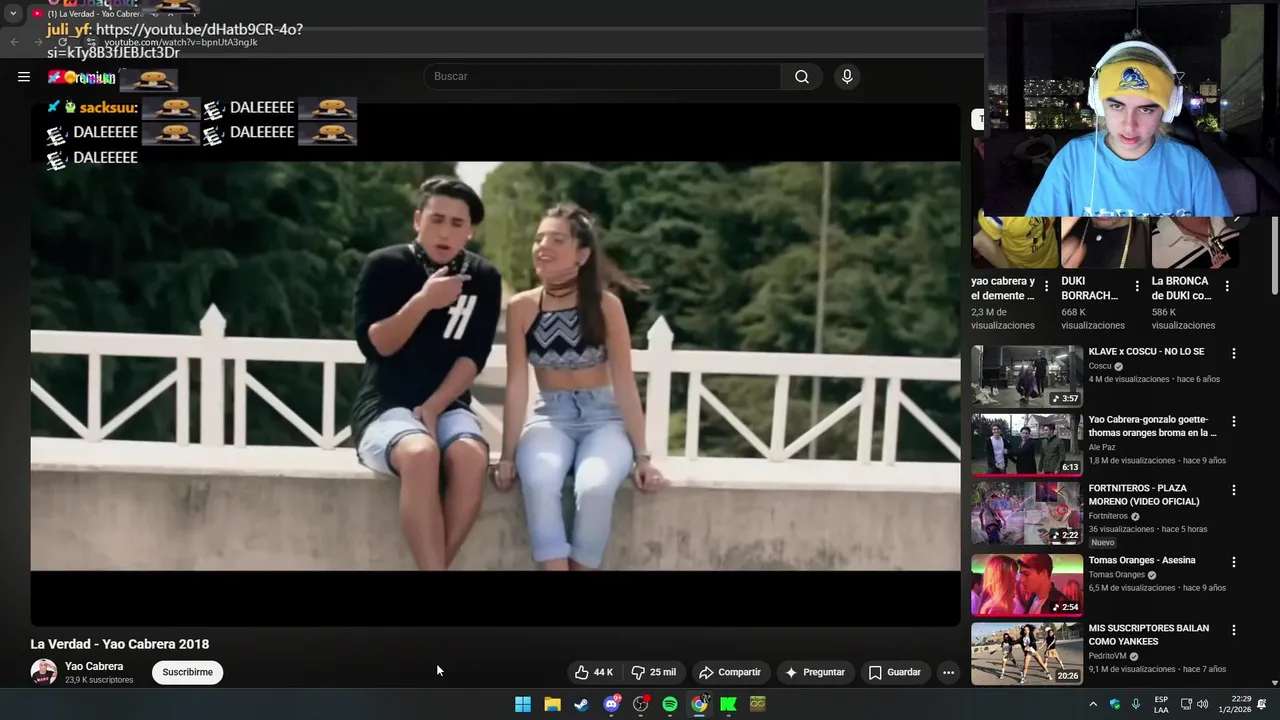Subscribe with the Suscribirme button
The width and height of the screenshot is (1280, 720).
point(188,672)
